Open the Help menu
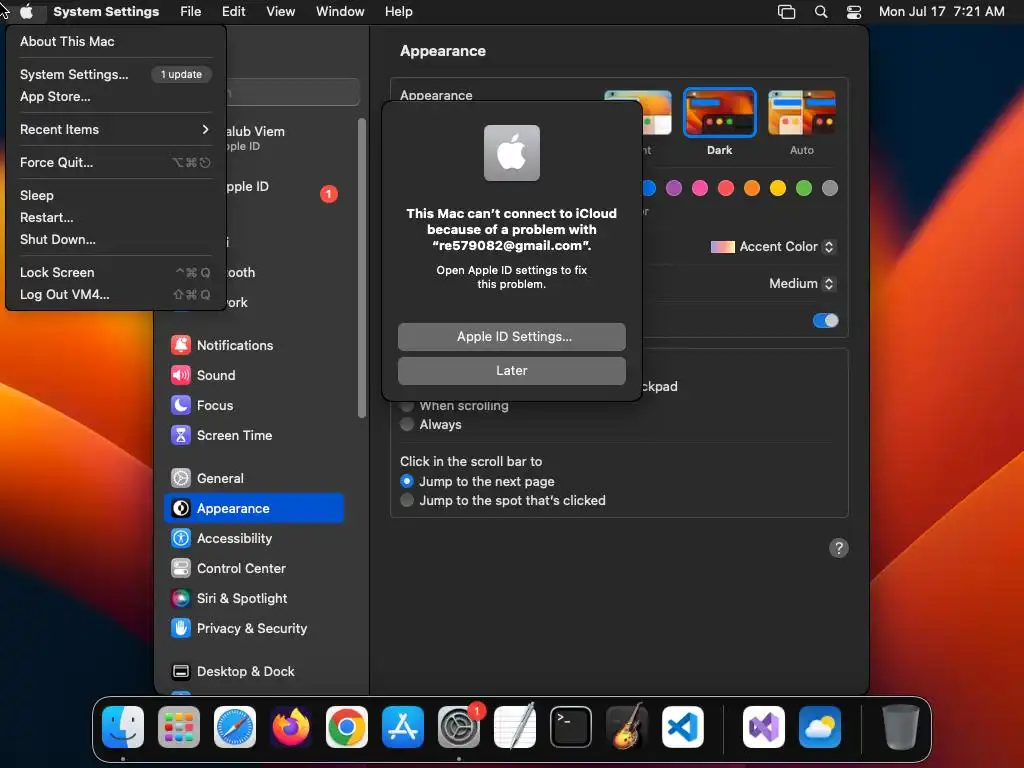This screenshot has height=768, width=1024. (398, 12)
